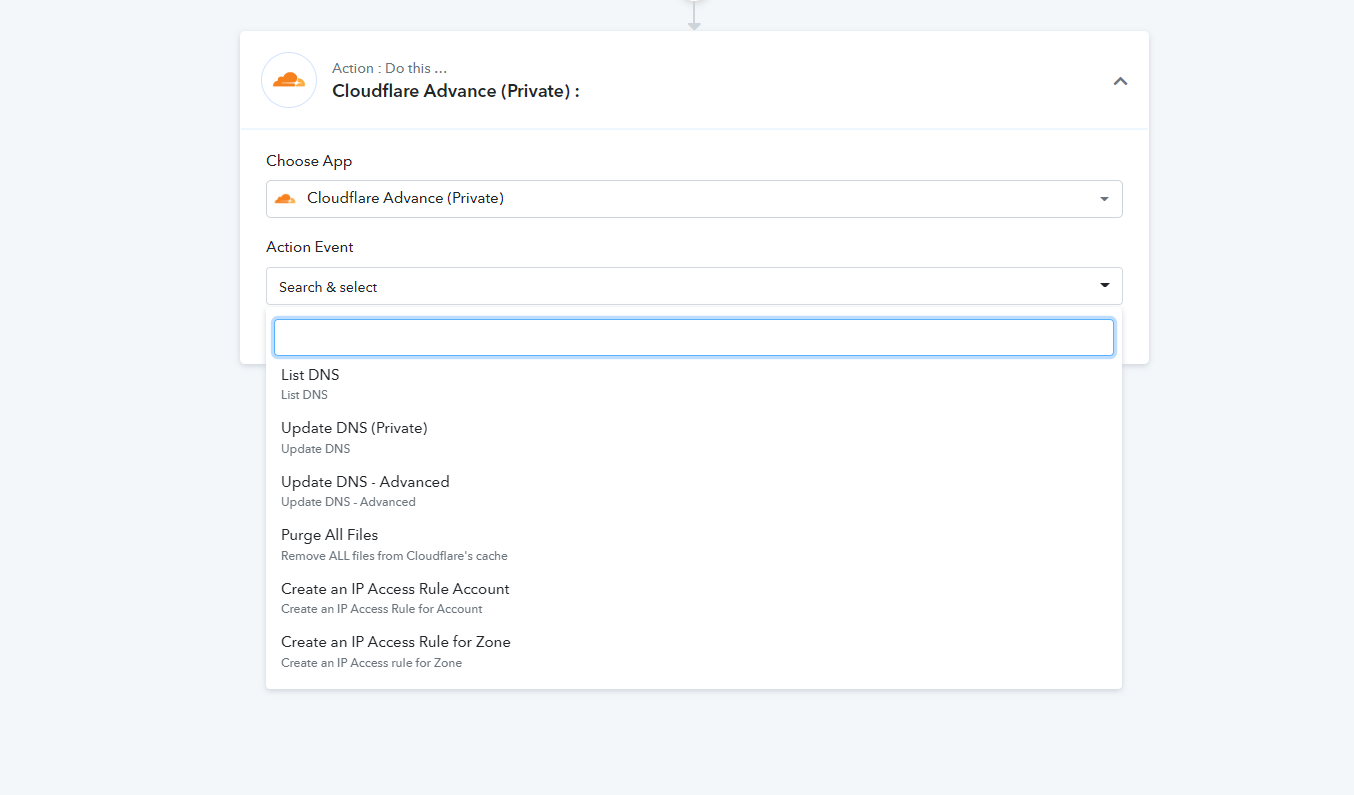The image size is (1354, 795).
Task: Choose Update DNS (Private) option
Action: coord(694,437)
